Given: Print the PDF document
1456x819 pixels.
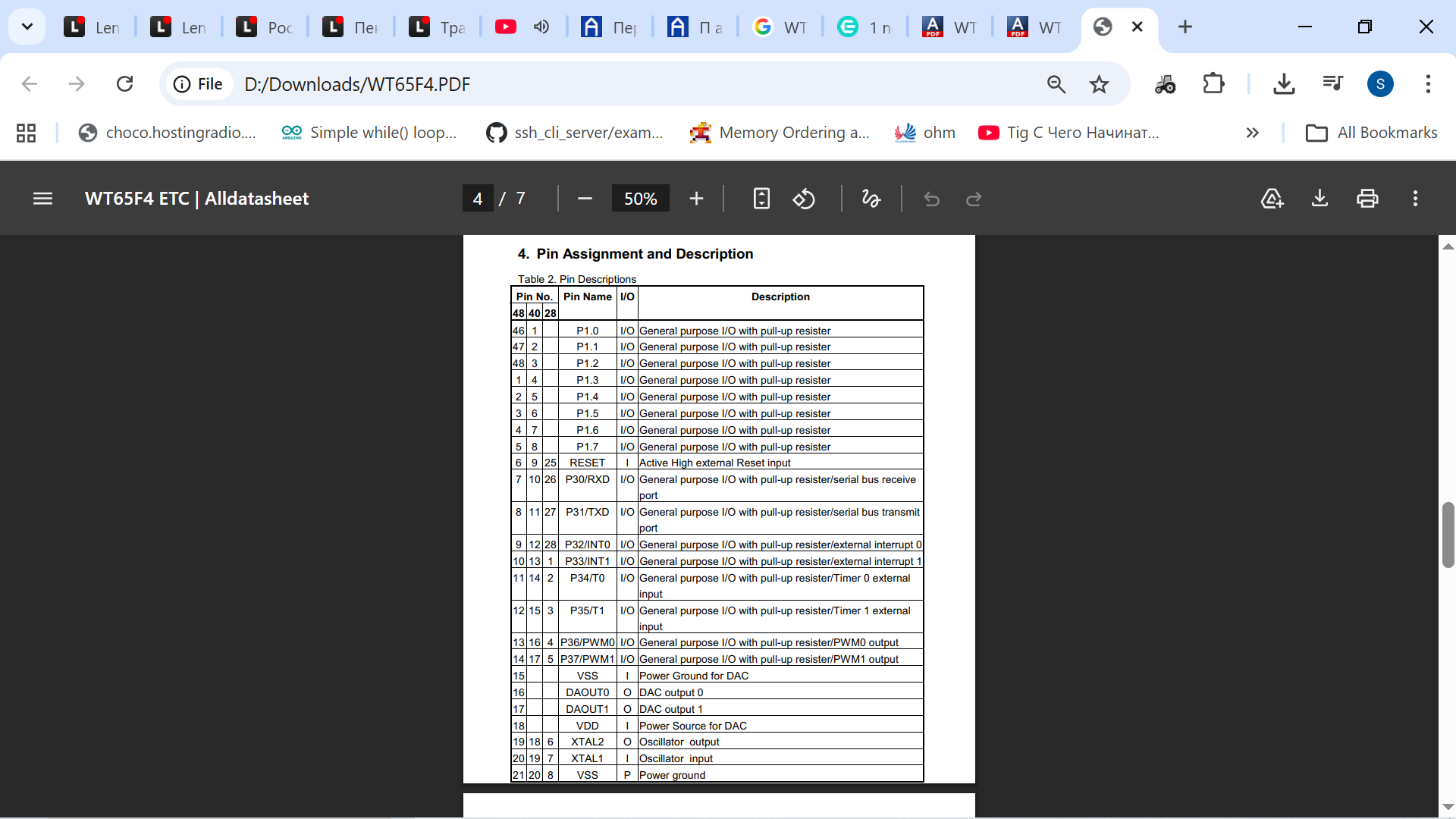Looking at the screenshot, I should [1367, 199].
